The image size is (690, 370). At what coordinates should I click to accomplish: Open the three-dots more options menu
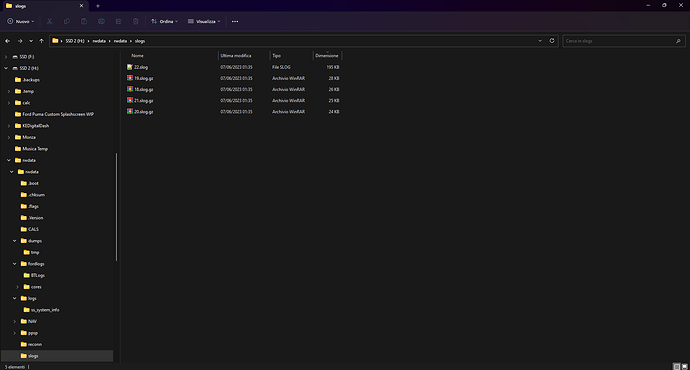(235, 21)
